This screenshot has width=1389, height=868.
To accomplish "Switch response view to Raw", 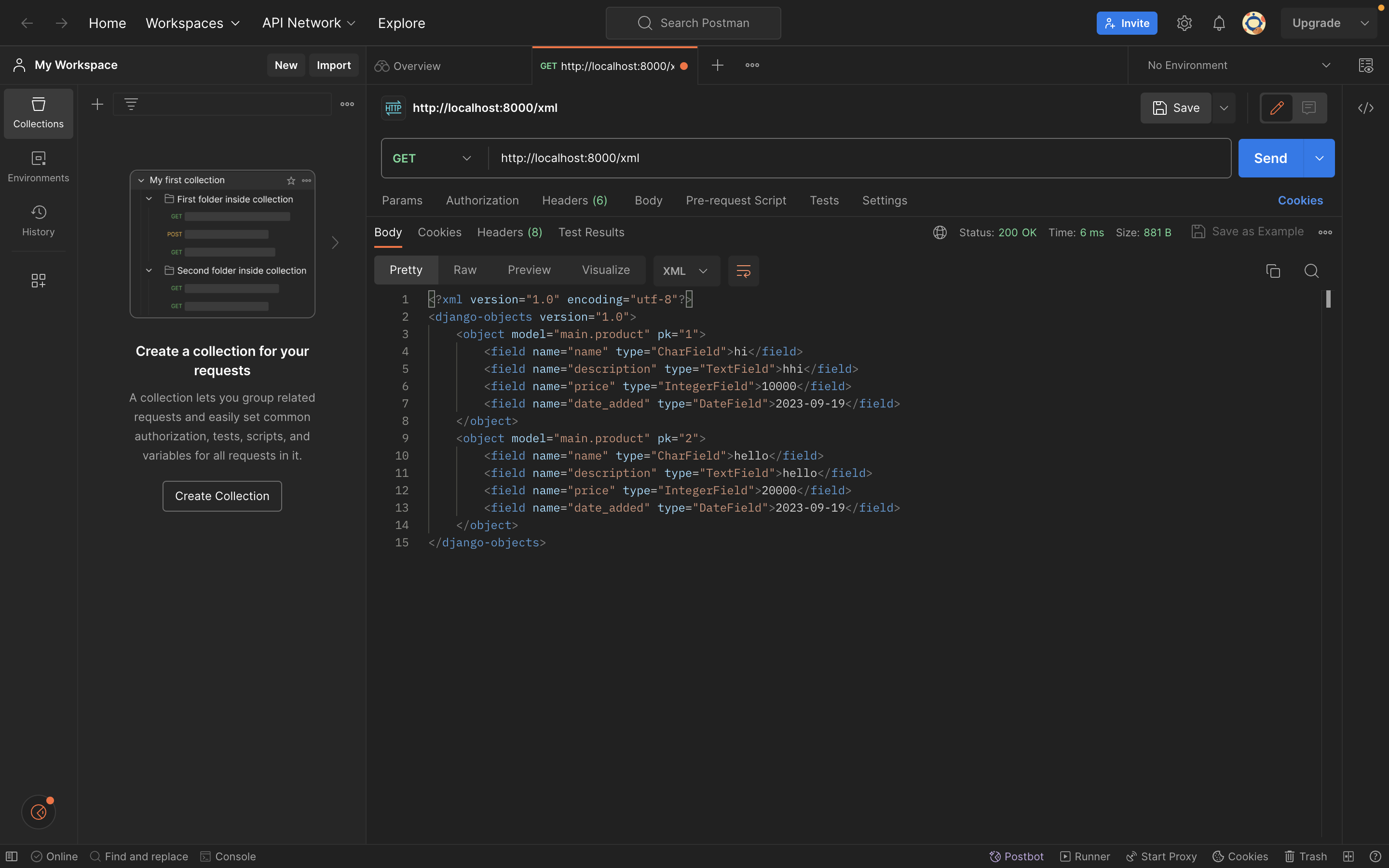I will [464, 270].
